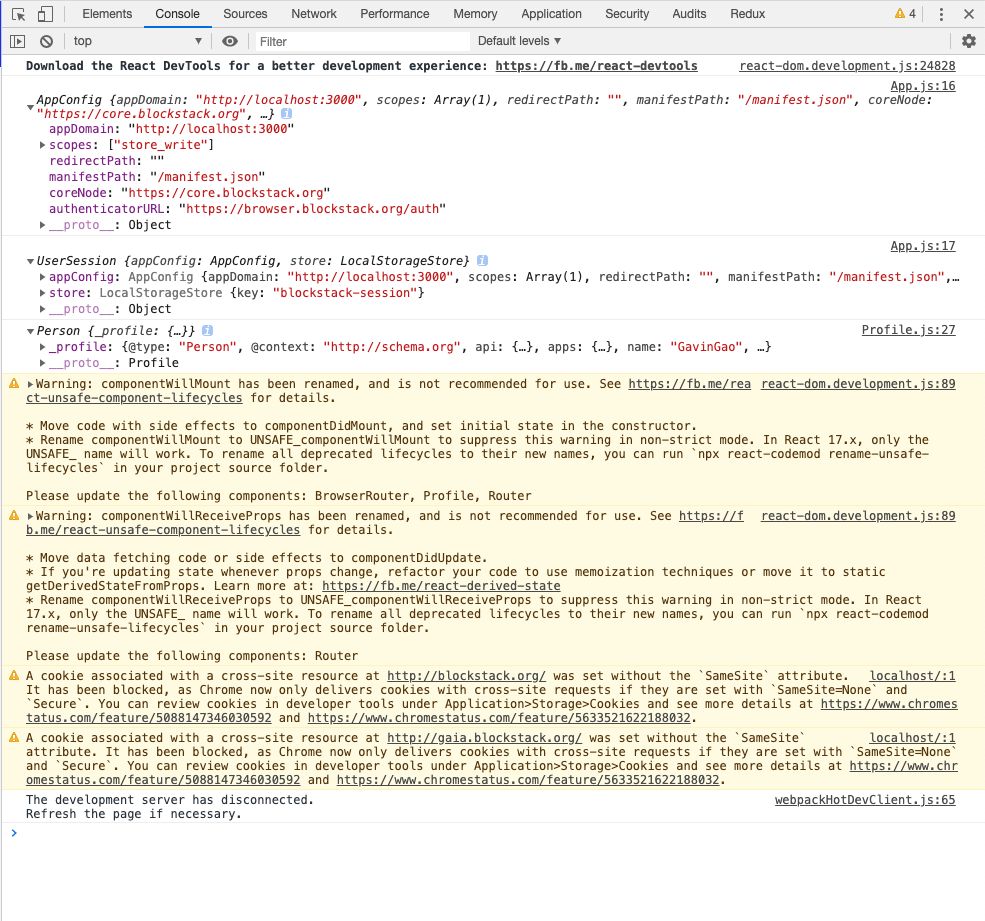Open source link webpackHotDevClient.js:65
985x921 pixels.
point(865,800)
